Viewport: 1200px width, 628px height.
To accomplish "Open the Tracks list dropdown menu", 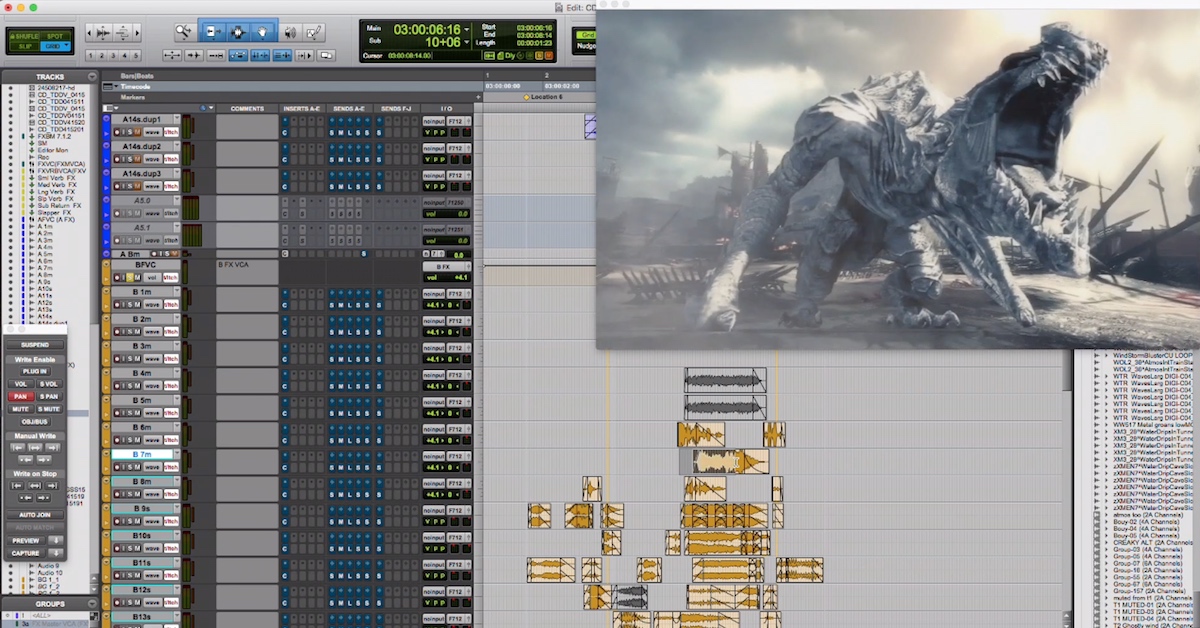I will (92, 77).
